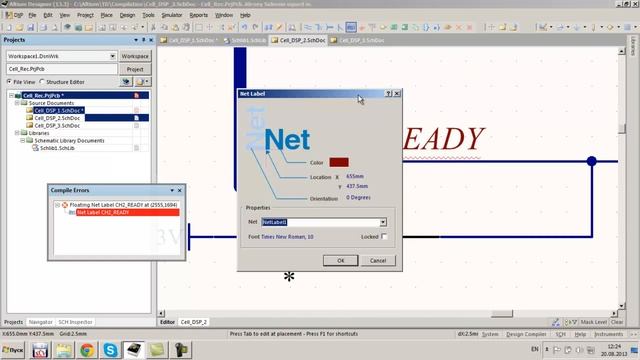
Task: Click the Mask Level button
Action: [x=593, y=322]
